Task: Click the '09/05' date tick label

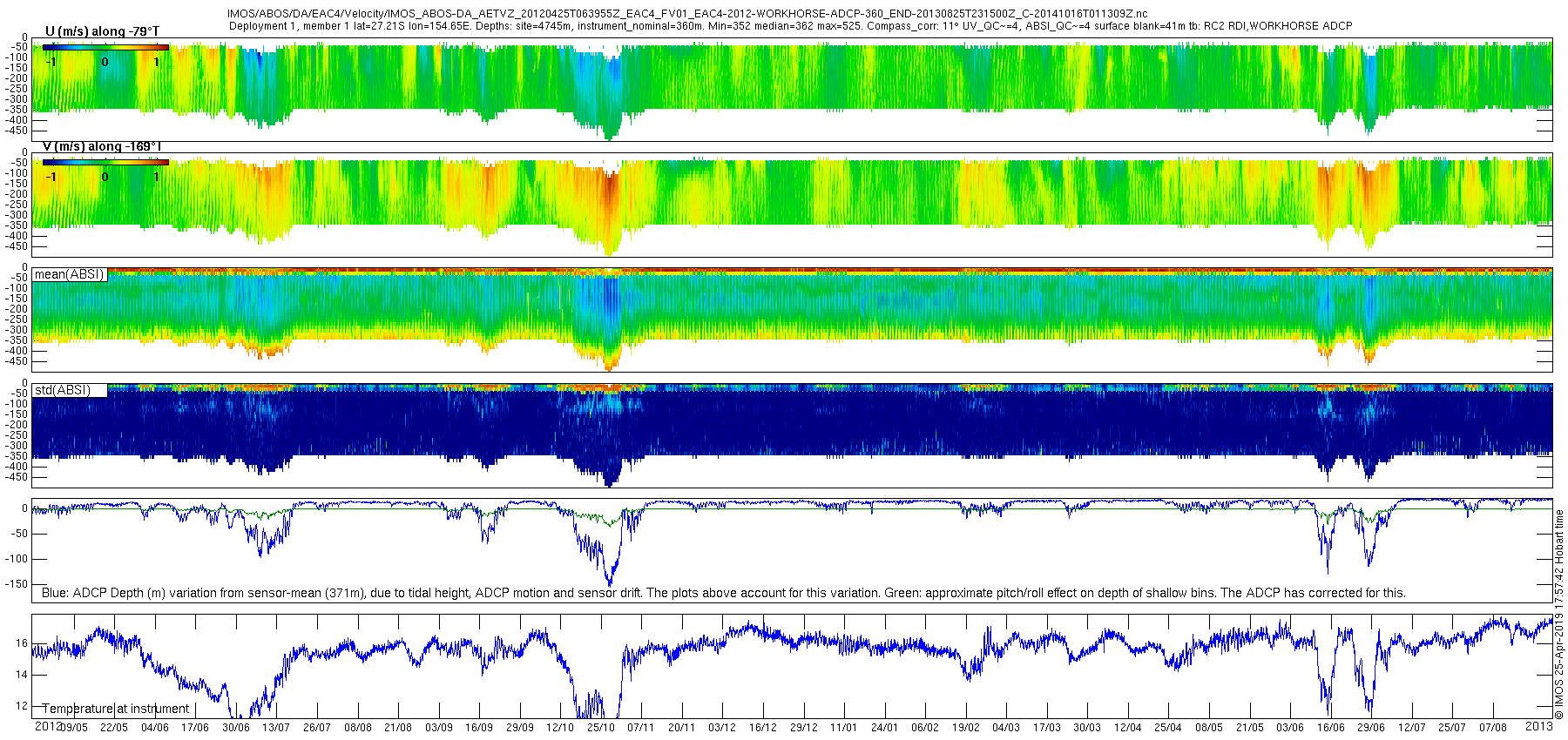Action: click(73, 727)
